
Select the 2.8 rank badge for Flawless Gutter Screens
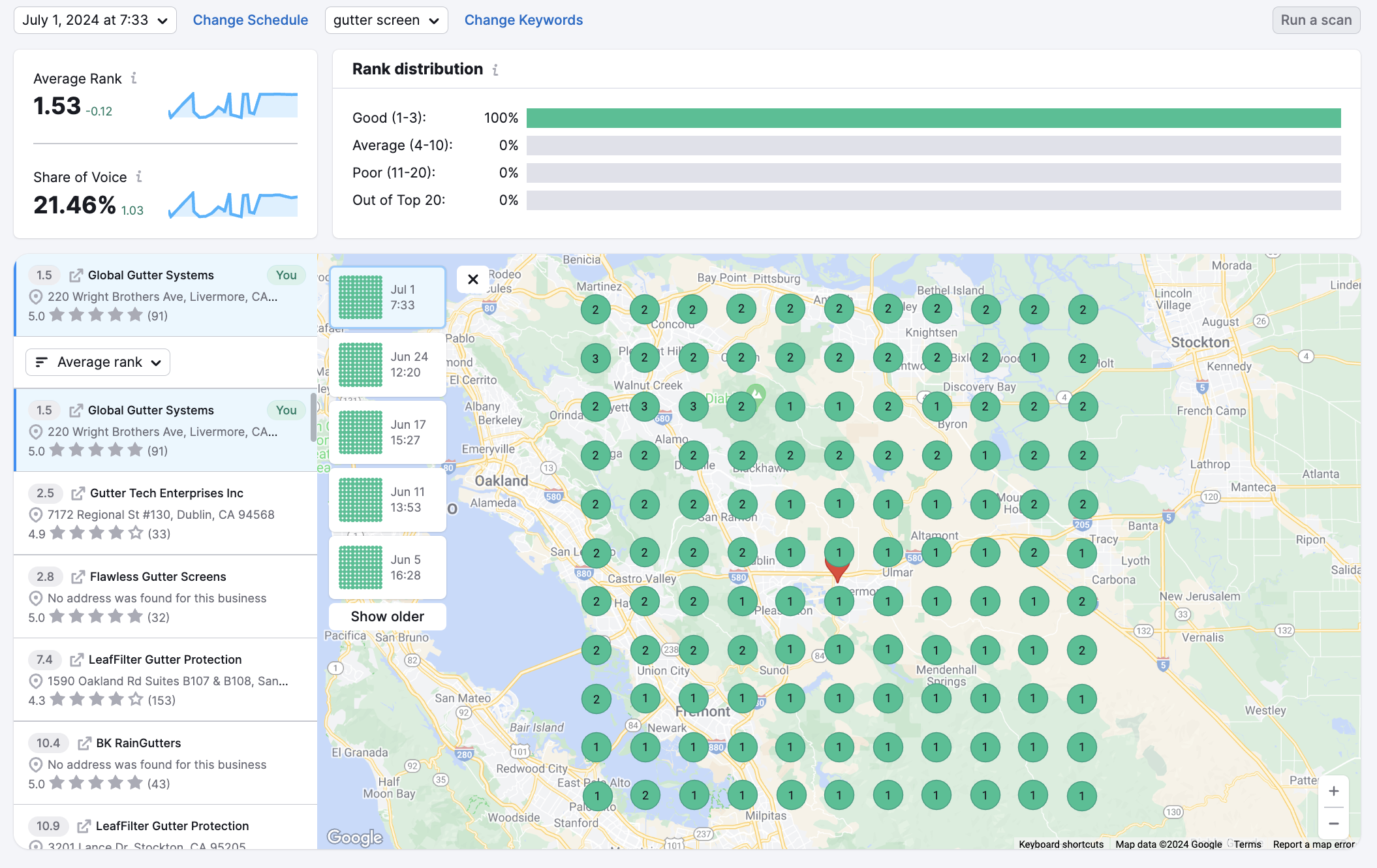click(45, 577)
